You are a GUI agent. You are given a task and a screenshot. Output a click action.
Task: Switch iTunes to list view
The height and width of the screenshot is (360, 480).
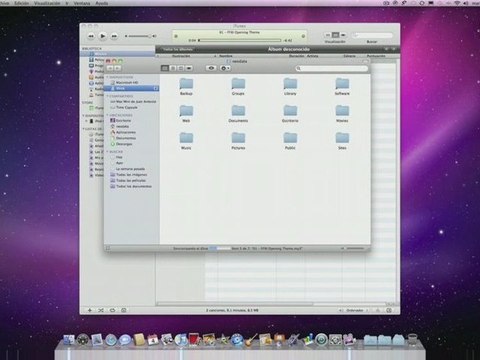pos(328,35)
